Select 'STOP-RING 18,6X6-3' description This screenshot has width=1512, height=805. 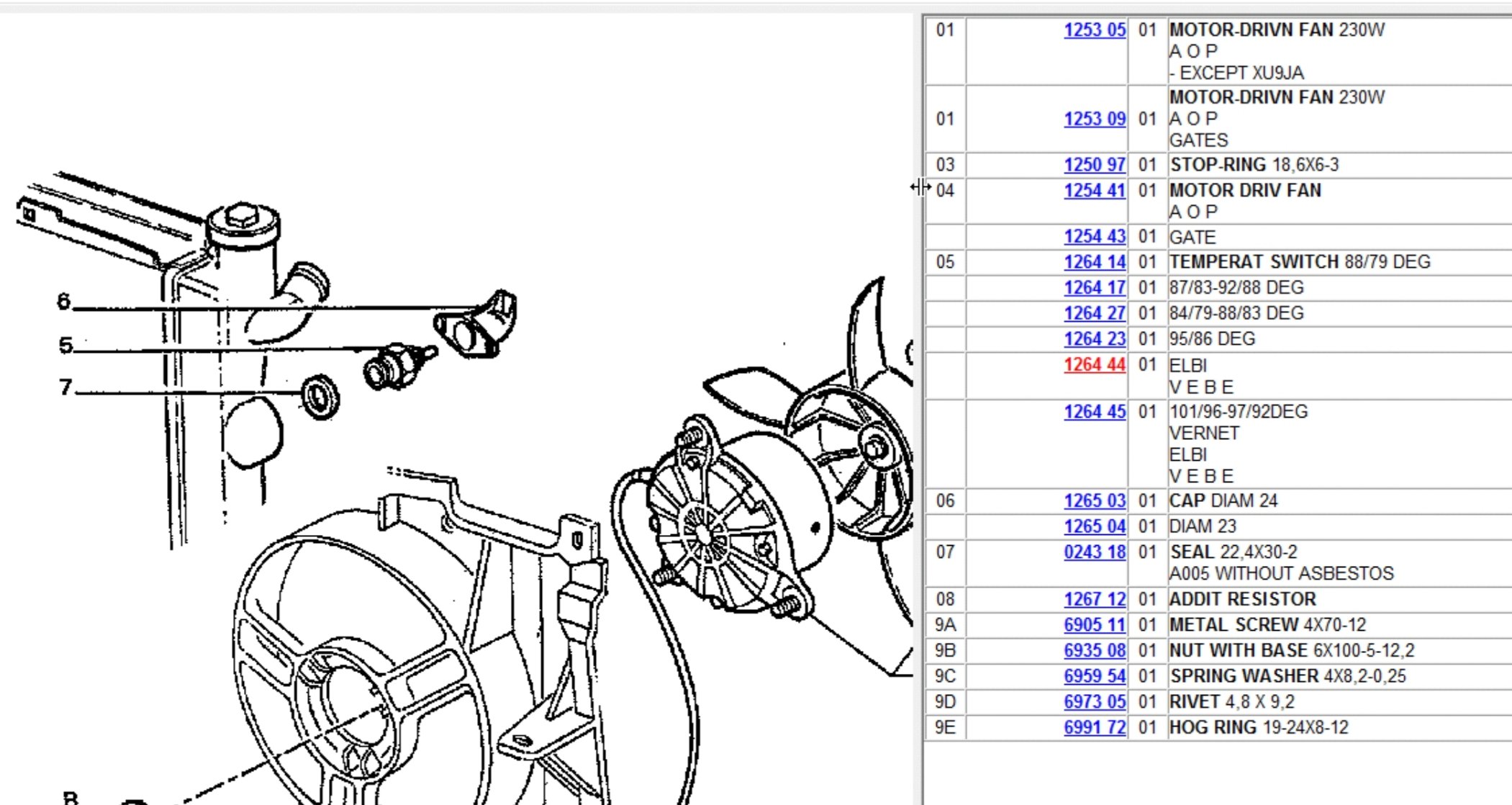[1254, 165]
